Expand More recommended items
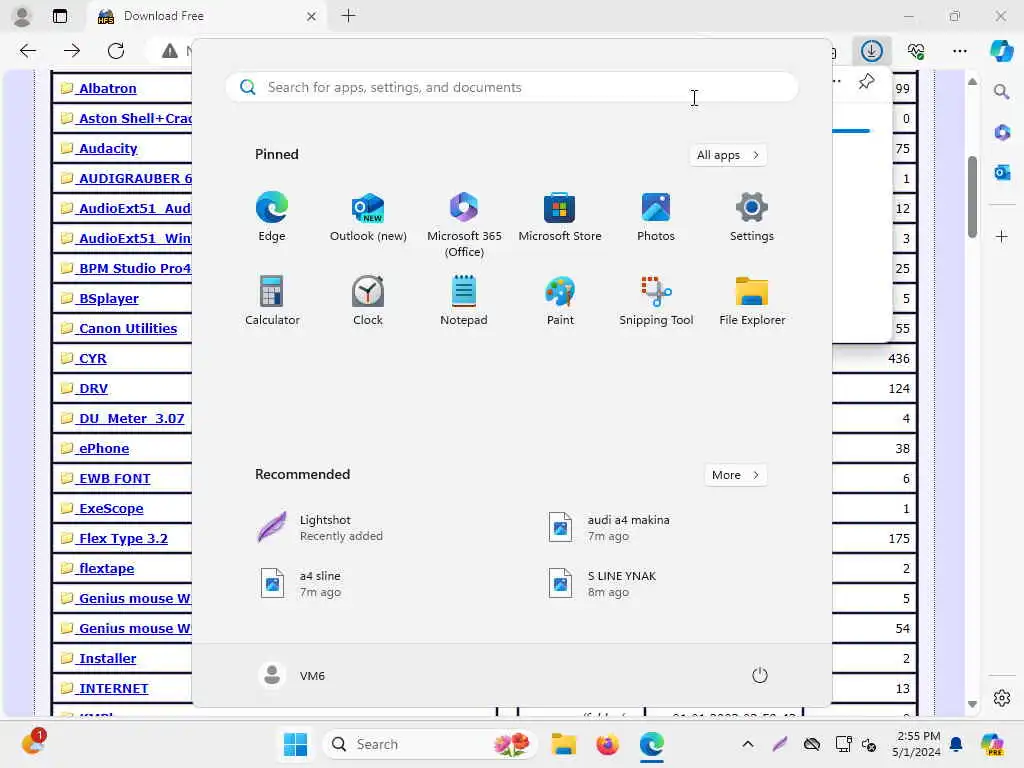This screenshot has width=1024, height=768. coord(735,475)
